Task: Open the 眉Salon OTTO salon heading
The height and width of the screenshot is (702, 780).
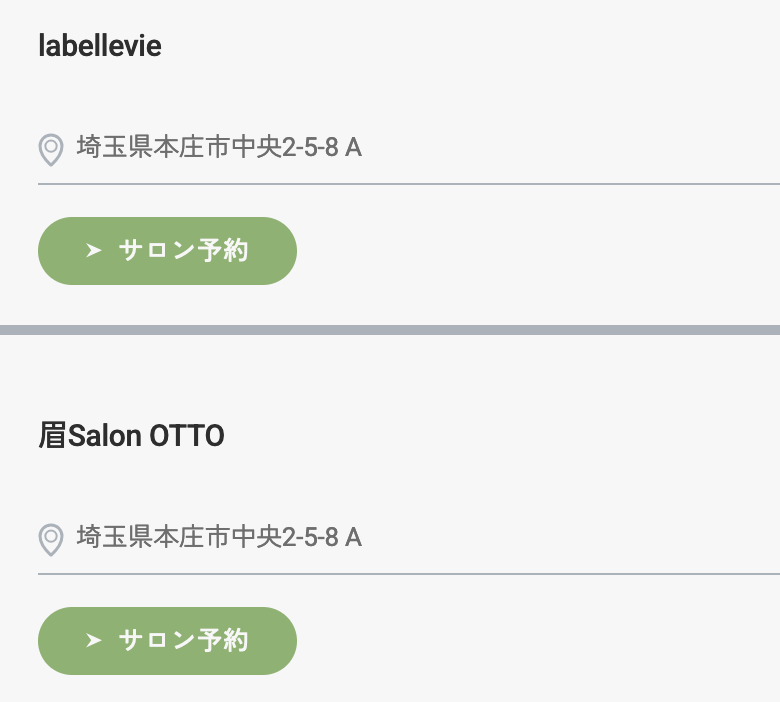Action: [131, 435]
